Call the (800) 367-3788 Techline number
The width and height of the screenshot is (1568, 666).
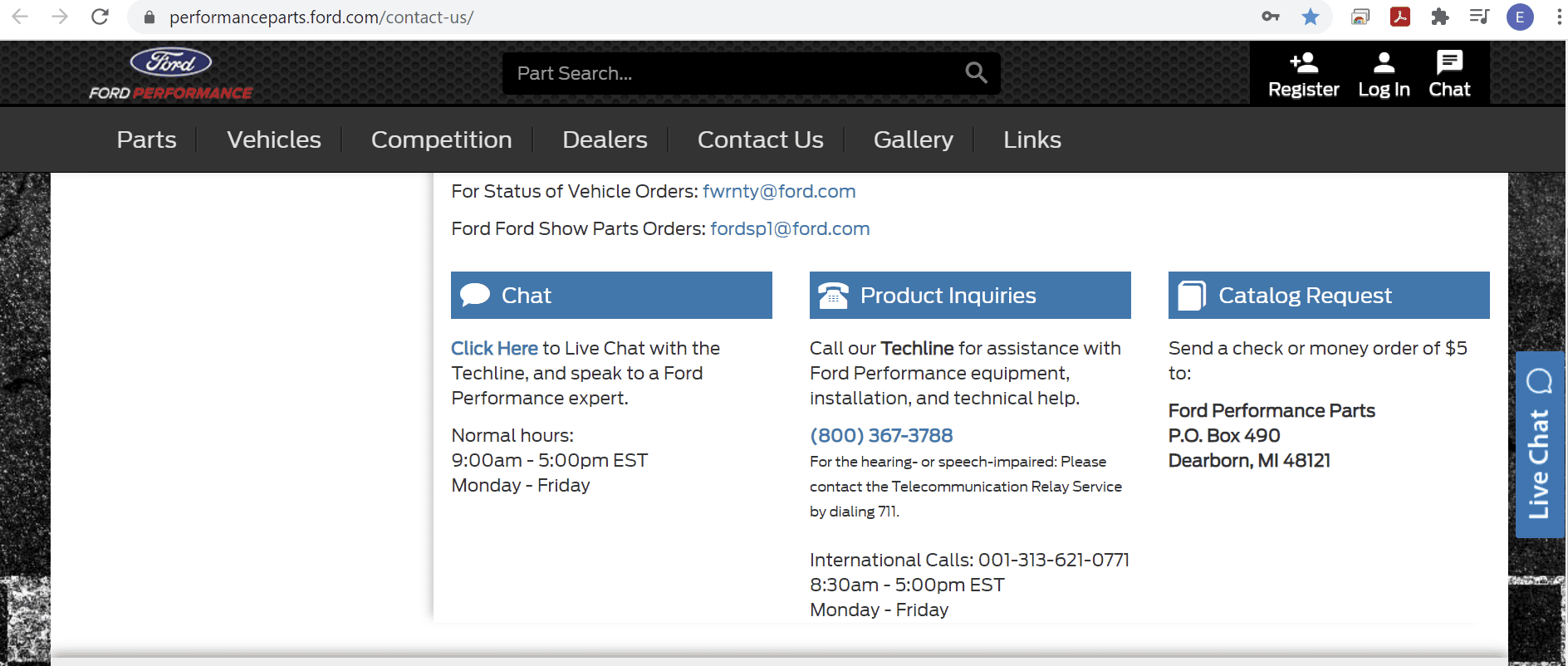tap(881, 435)
